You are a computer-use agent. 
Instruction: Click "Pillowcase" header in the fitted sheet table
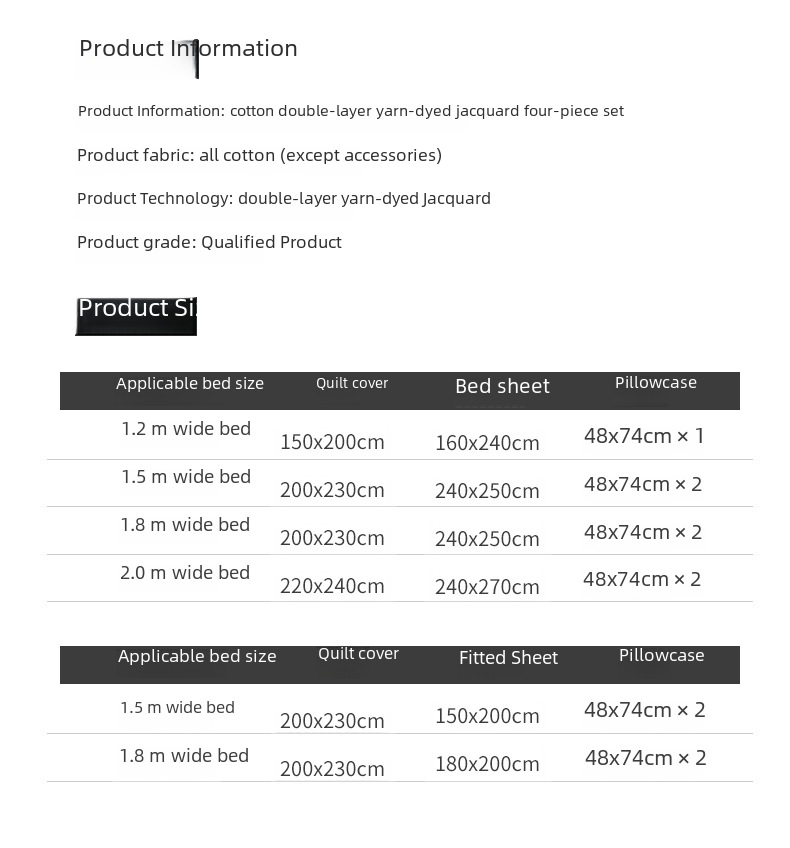tap(661, 656)
